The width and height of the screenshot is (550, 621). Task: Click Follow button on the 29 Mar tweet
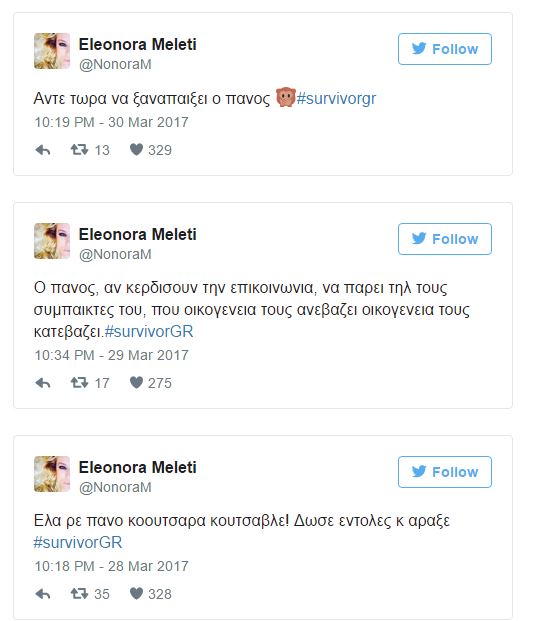(x=445, y=239)
